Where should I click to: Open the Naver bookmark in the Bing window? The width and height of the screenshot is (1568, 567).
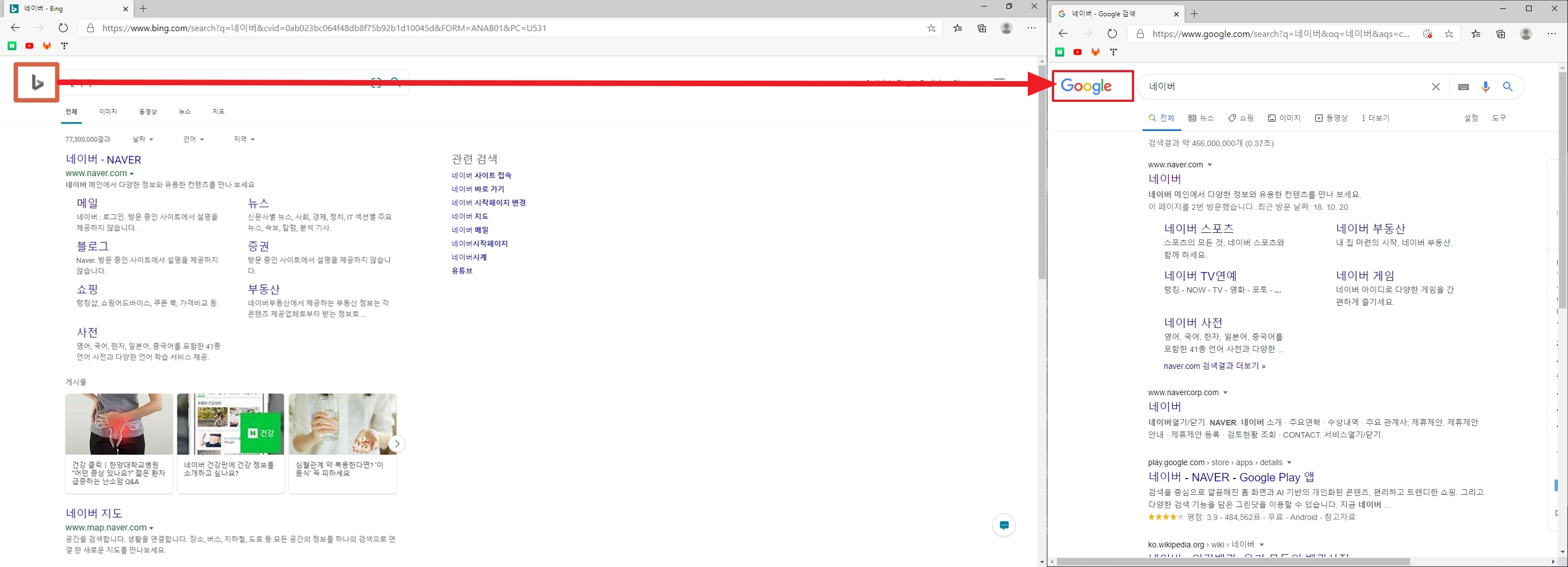[12, 46]
